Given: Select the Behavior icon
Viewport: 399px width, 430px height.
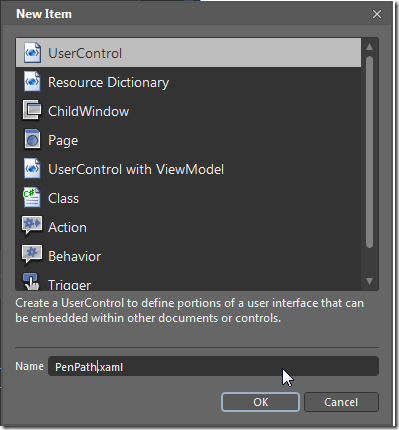Looking at the screenshot, I should click(x=32, y=255).
